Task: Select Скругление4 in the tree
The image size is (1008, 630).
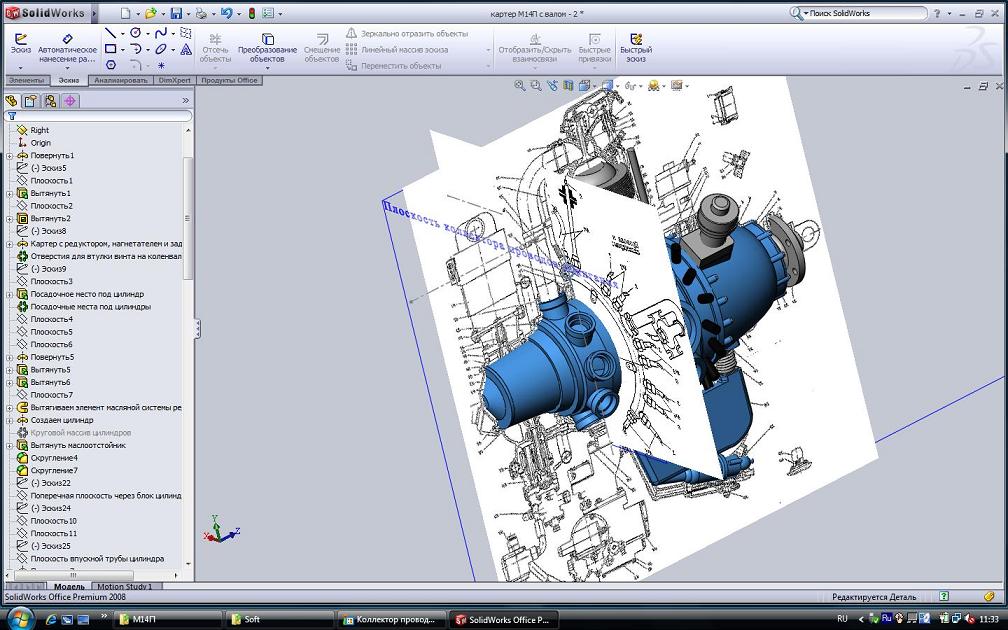Action: (54, 458)
